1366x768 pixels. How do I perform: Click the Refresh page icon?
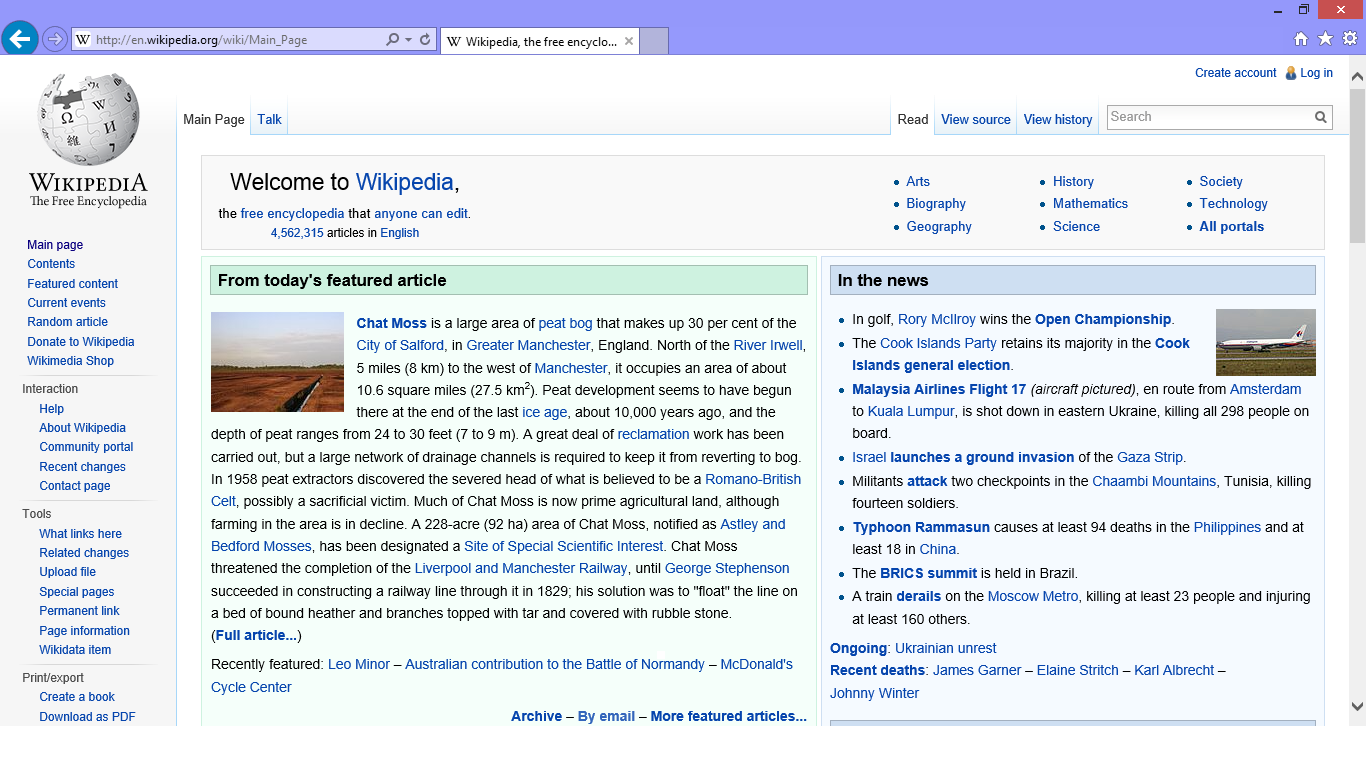click(425, 40)
